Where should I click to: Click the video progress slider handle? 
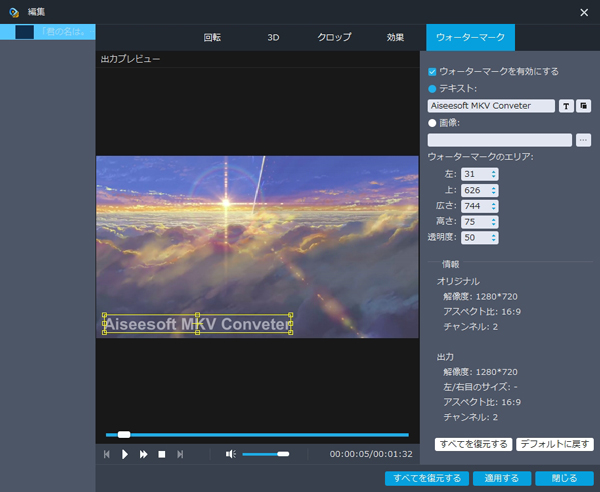click(124, 435)
